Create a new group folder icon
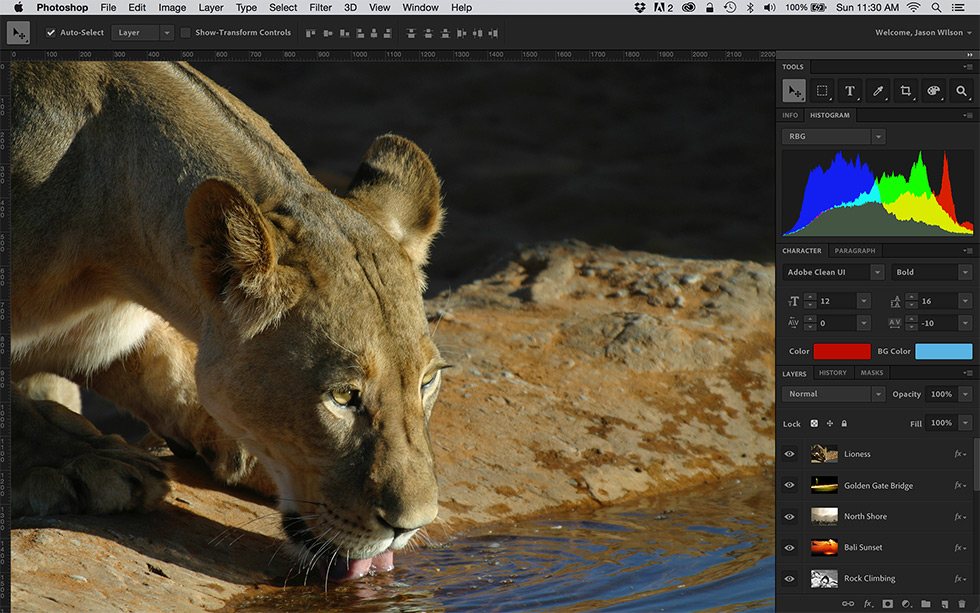The width and height of the screenshot is (980, 613). tap(925, 604)
